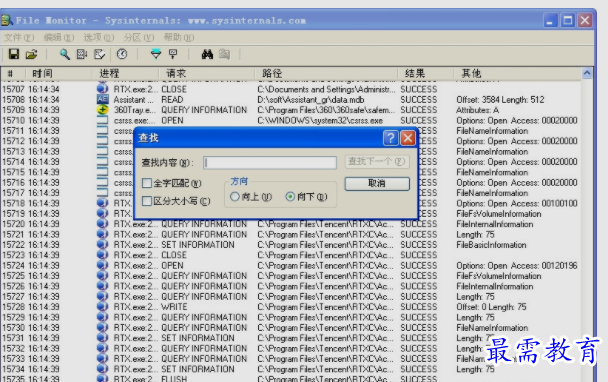Open log file via folder toolbar icon
The width and height of the screenshot is (608, 382).
(31, 54)
